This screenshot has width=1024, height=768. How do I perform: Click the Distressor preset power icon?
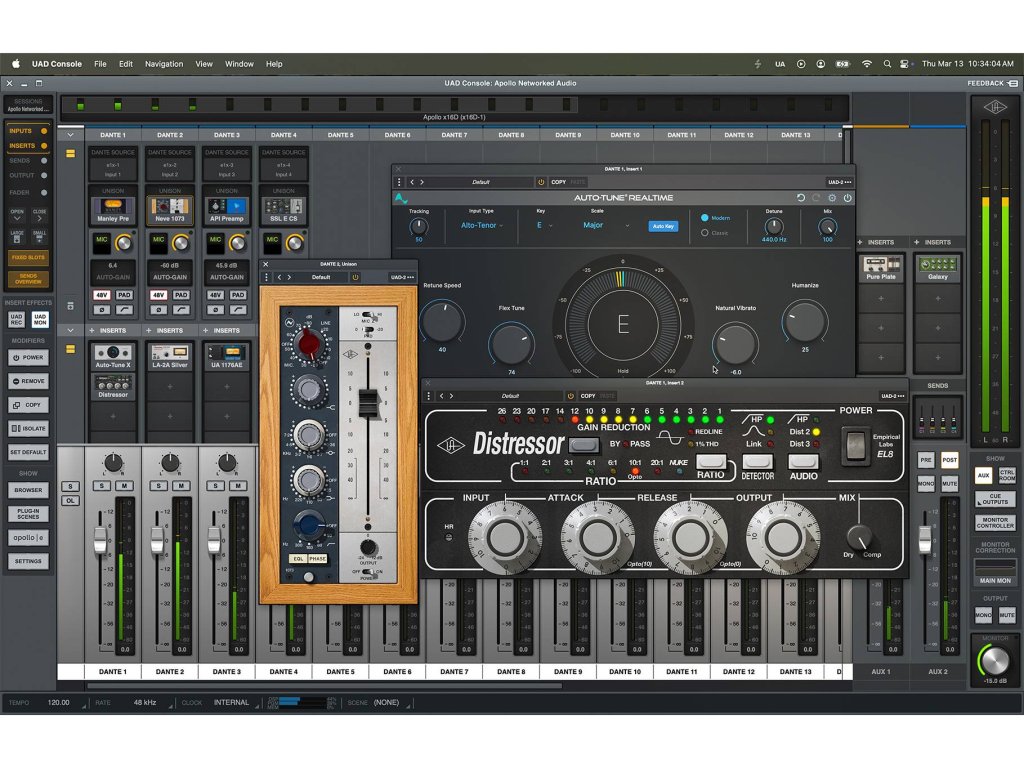569,396
